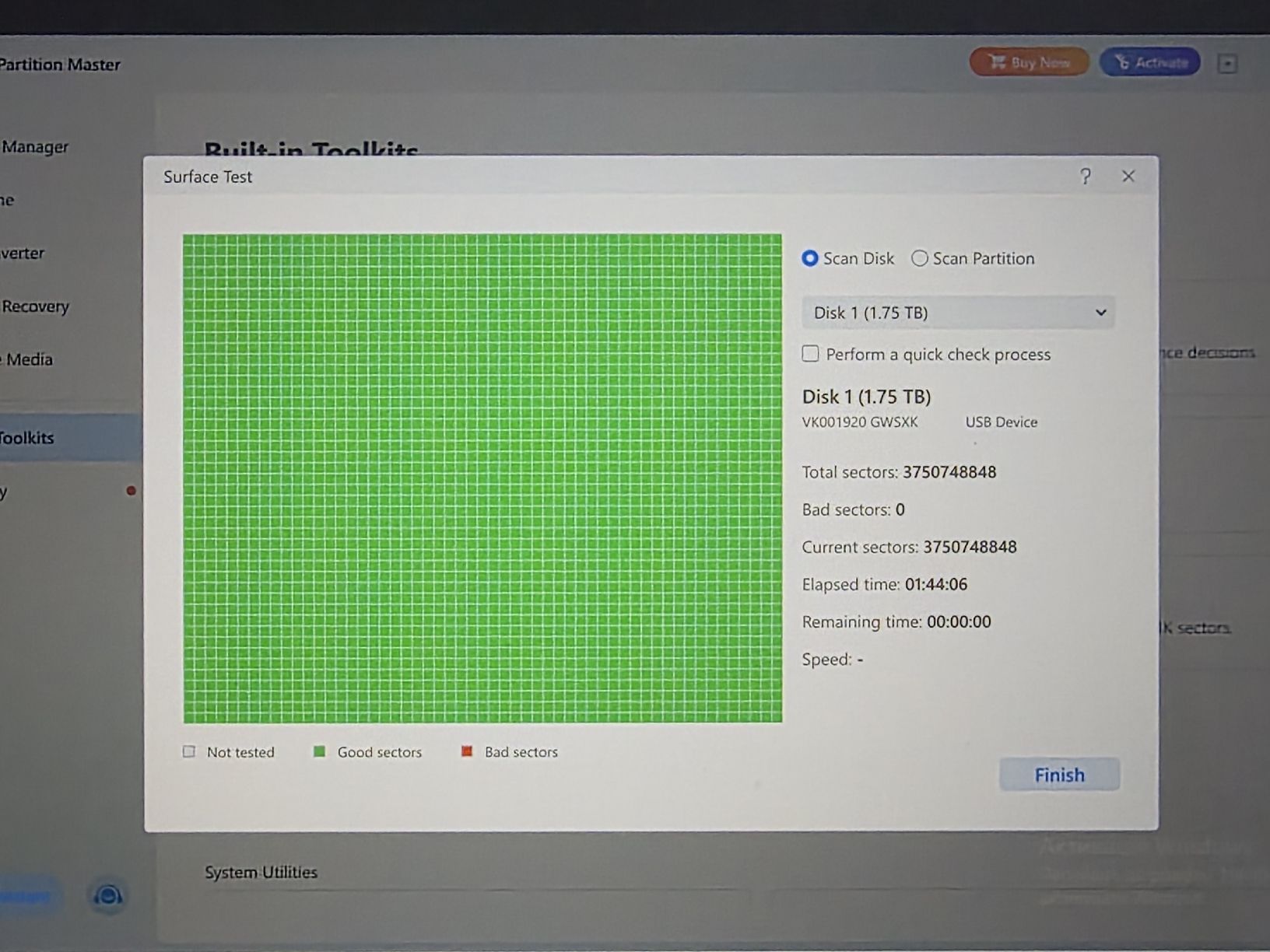Open the Media sidebar item

[x=30, y=359]
